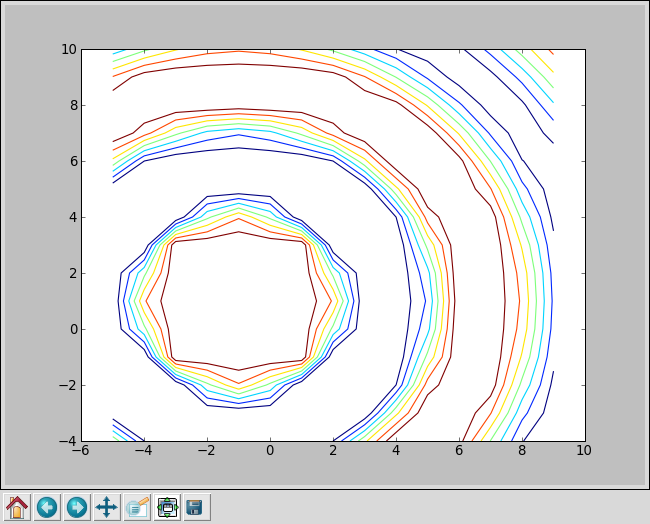
Task: Click the x-axis tick label 8
Action: point(521,451)
